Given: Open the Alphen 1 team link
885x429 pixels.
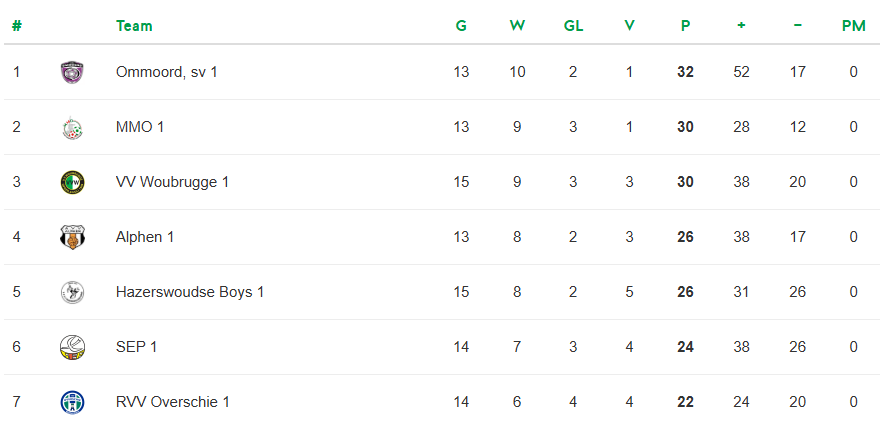Looking at the screenshot, I should 145,237.
